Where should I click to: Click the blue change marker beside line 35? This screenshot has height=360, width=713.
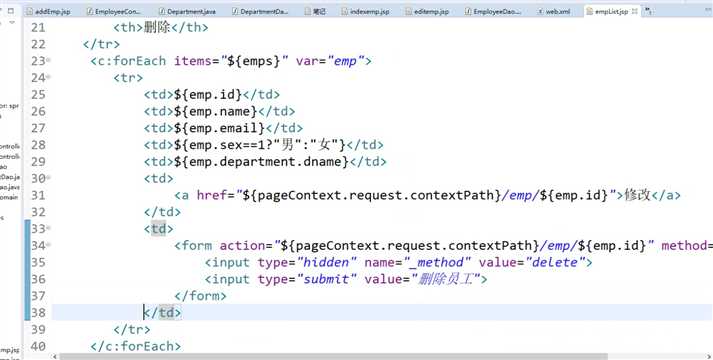(x=28, y=262)
